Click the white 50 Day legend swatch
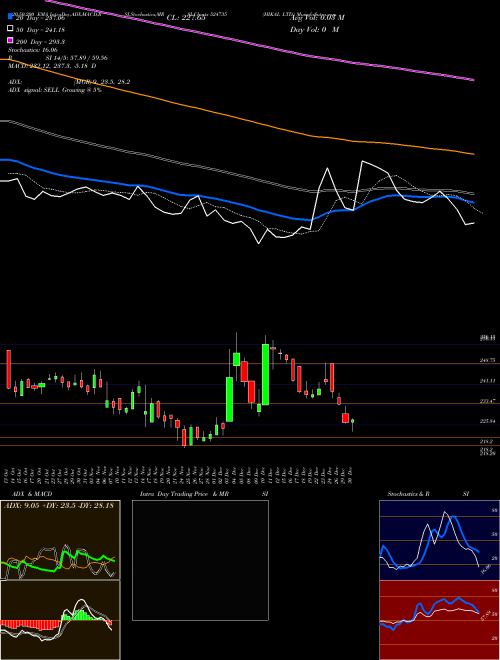The height and width of the screenshot is (660, 500). [x=10, y=29]
